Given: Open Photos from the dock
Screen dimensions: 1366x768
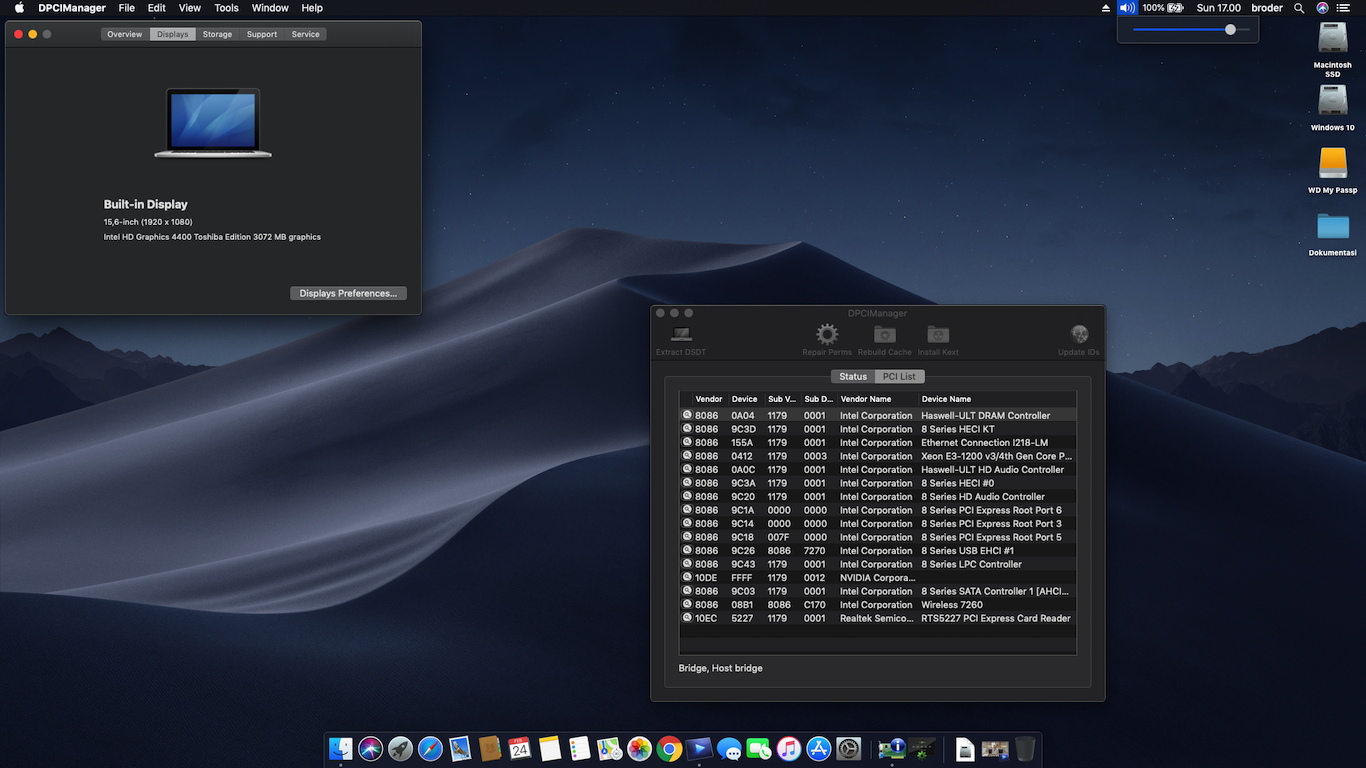Looking at the screenshot, I should pyautogui.click(x=640, y=748).
